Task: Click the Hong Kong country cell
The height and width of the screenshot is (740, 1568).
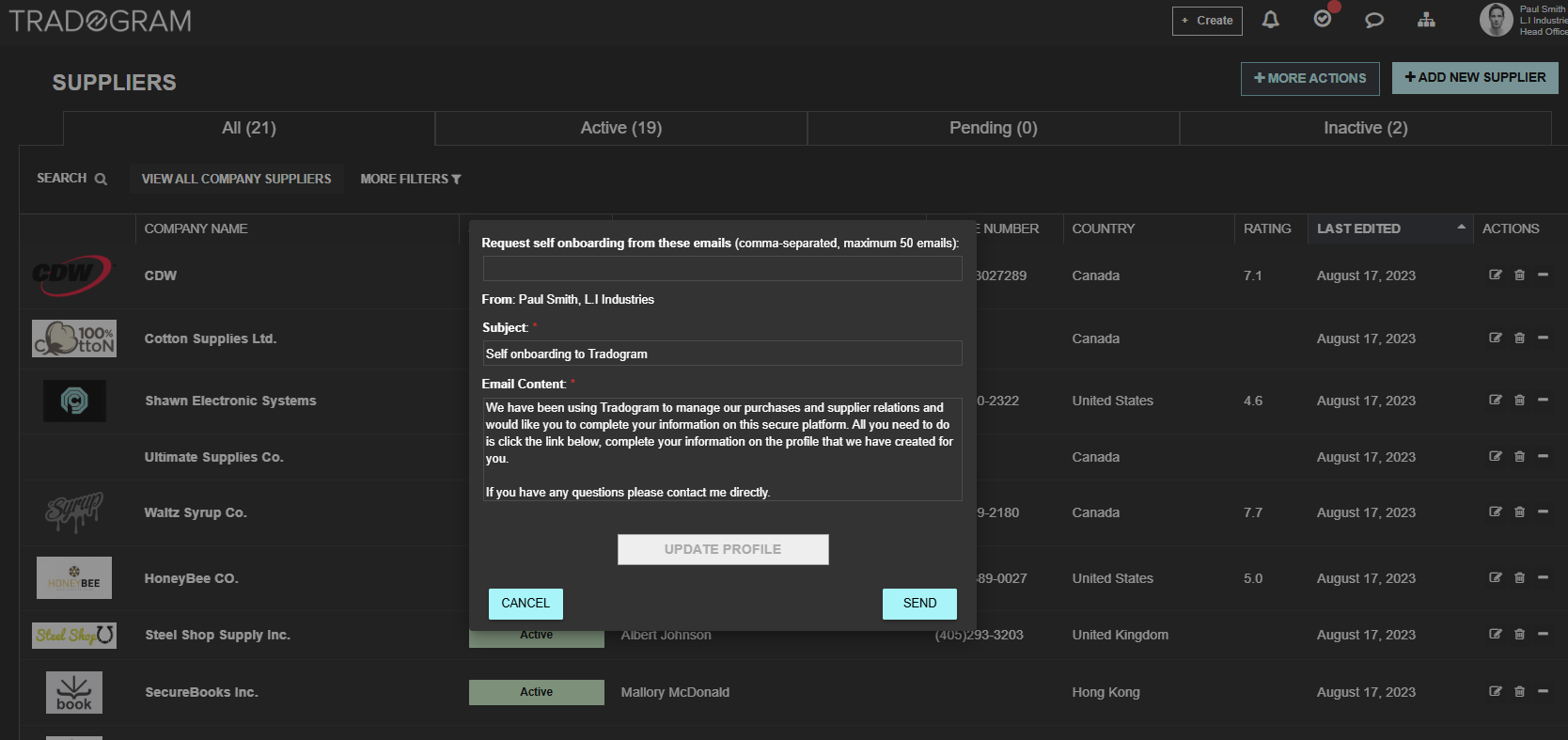Action: (1105, 692)
